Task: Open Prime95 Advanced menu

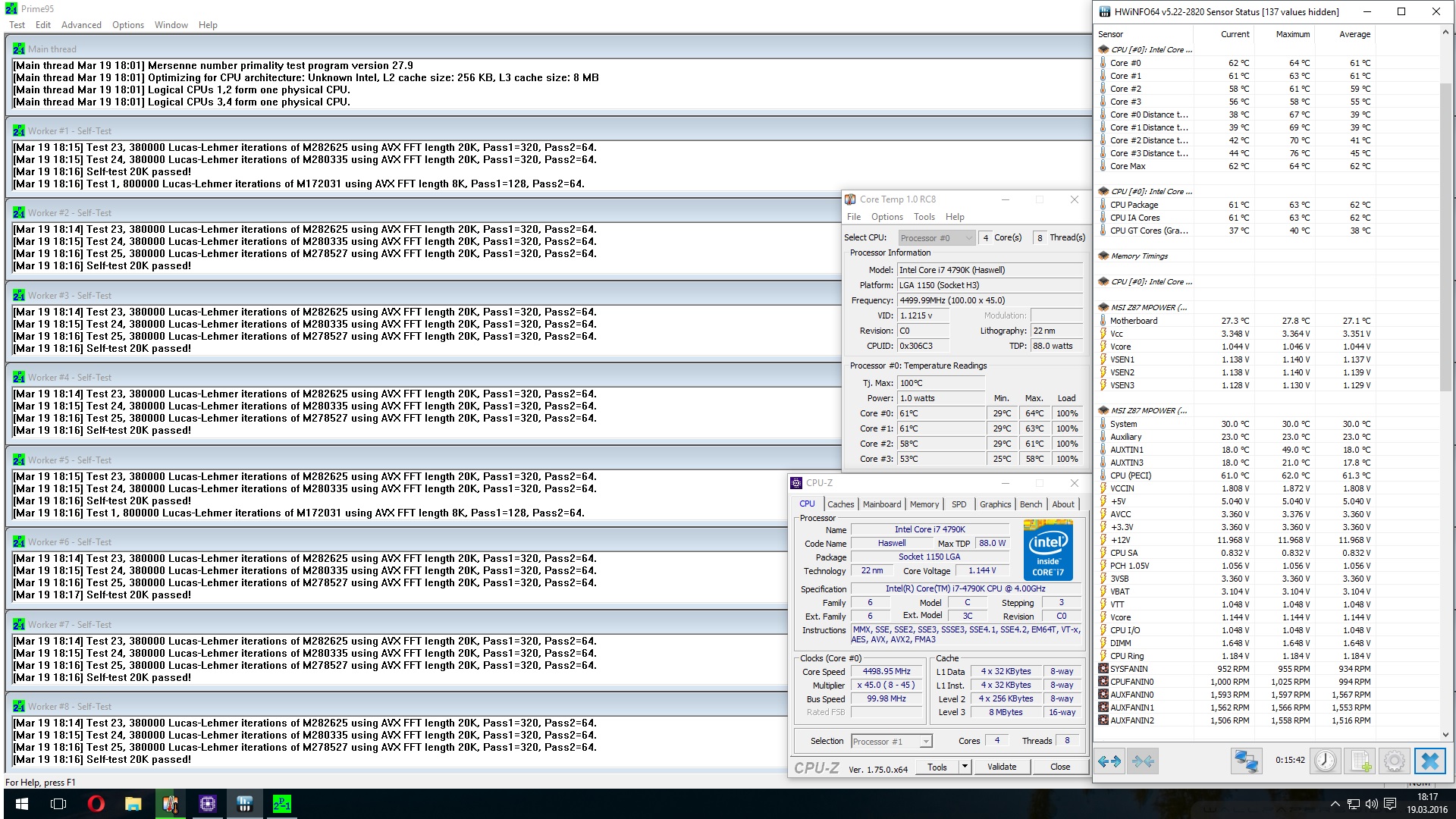Action: [x=81, y=25]
